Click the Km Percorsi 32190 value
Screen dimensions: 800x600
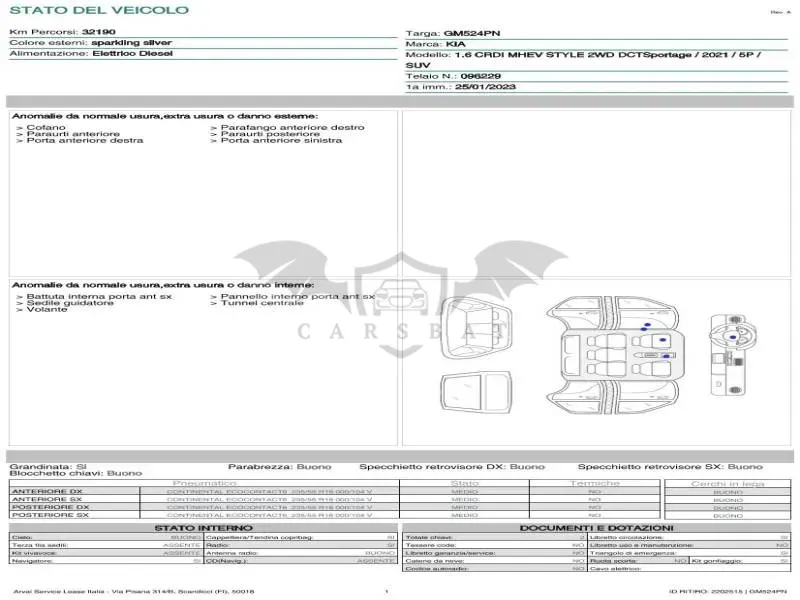click(x=98, y=32)
